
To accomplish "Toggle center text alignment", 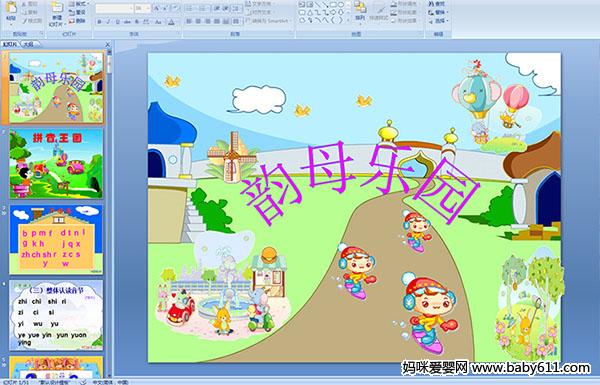I will 198,21.
